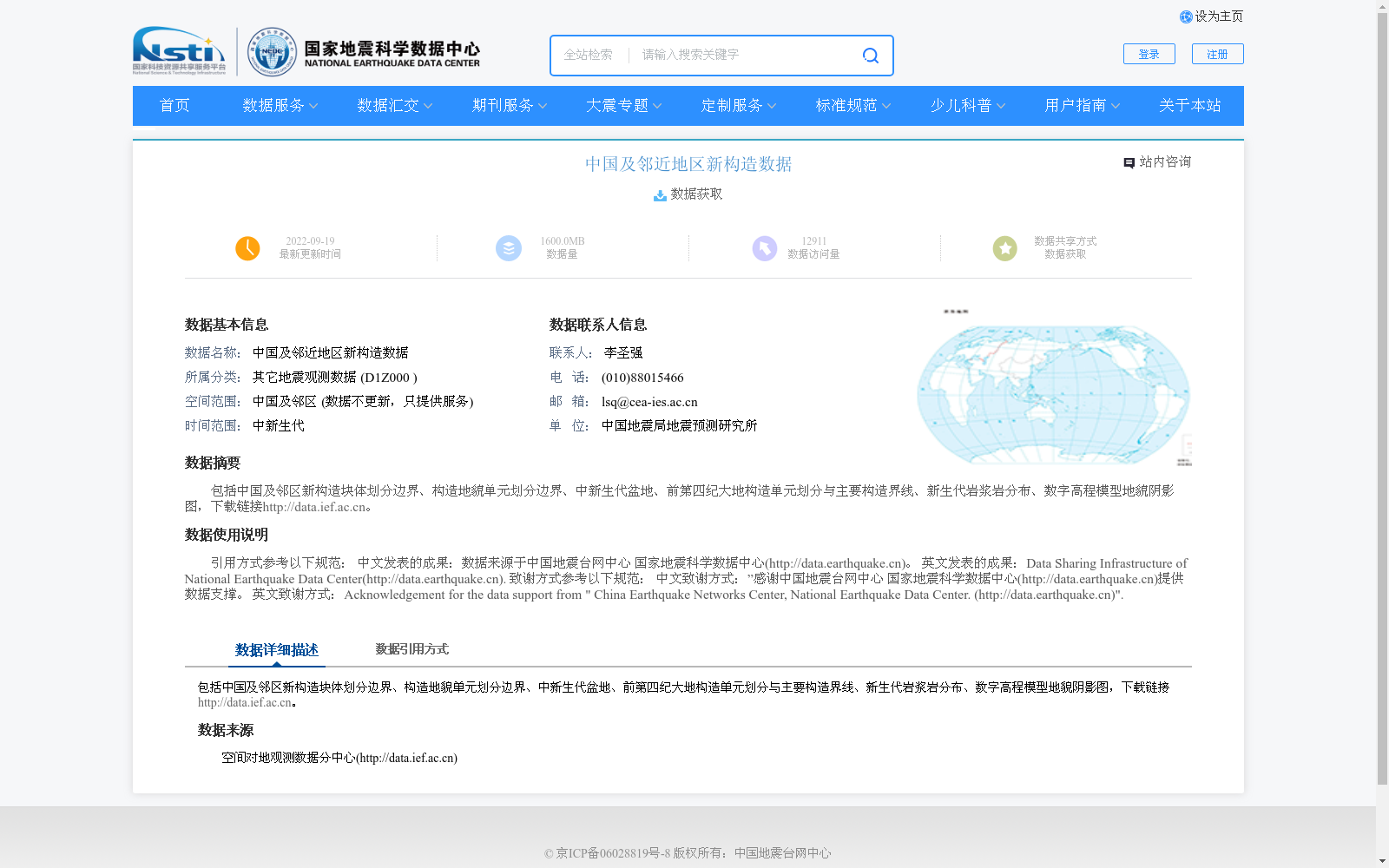Click the world map thumbnail
The image size is (1389, 868).
pyautogui.click(x=1054, y=388)
